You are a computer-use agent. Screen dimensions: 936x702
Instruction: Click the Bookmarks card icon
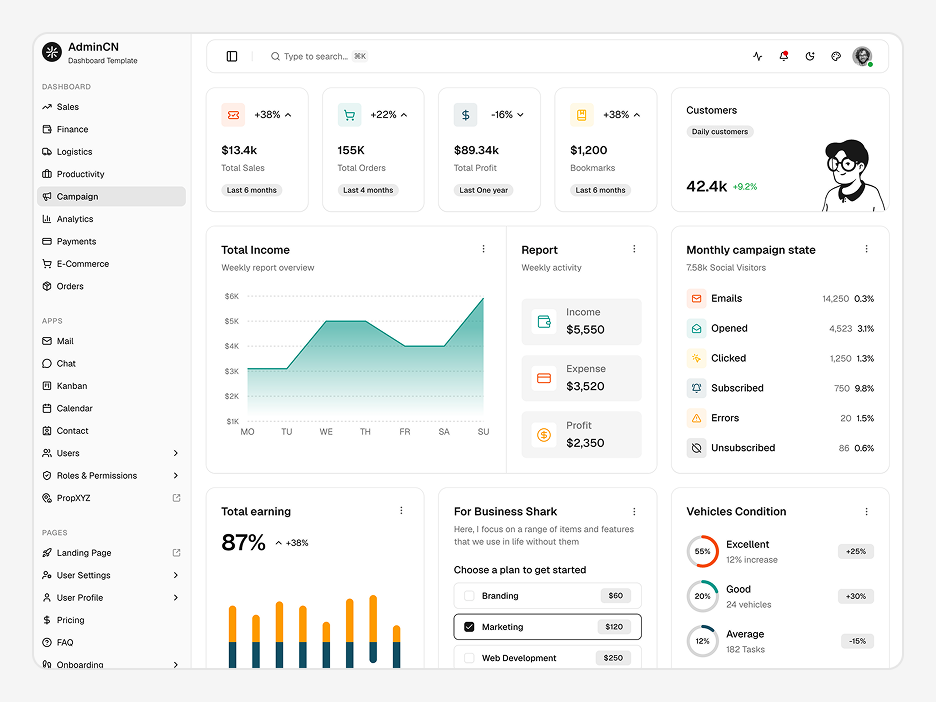tap(581, 115)
